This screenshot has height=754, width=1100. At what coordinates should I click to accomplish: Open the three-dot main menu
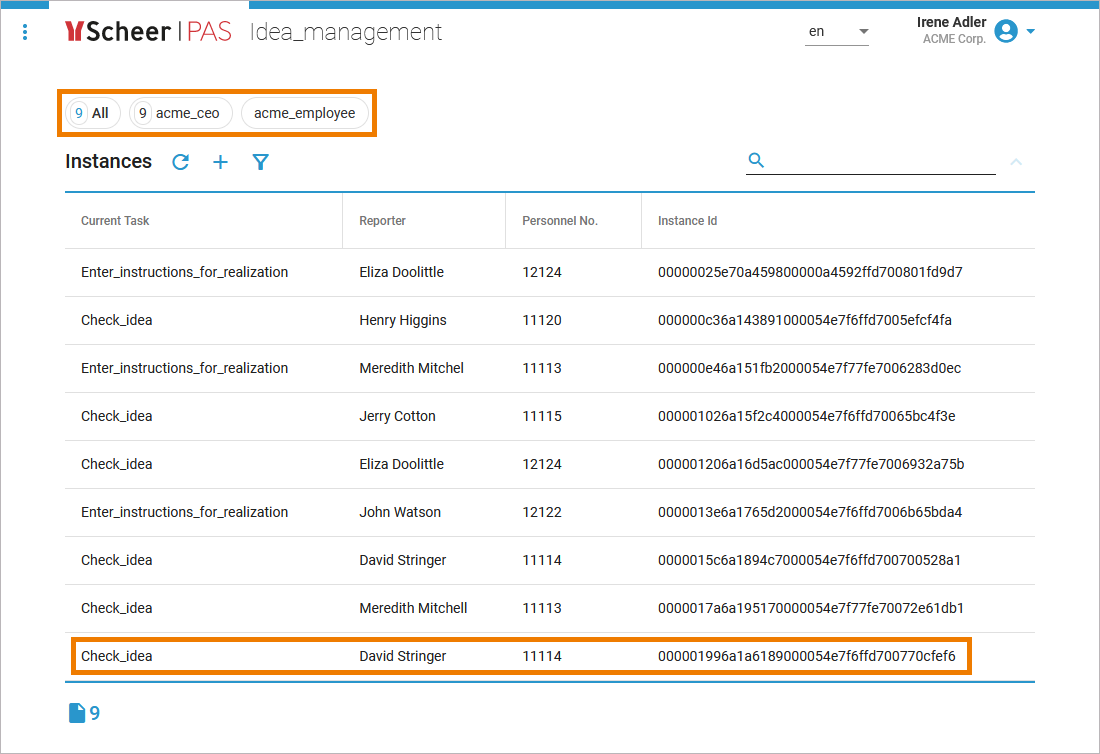[25, 32]
